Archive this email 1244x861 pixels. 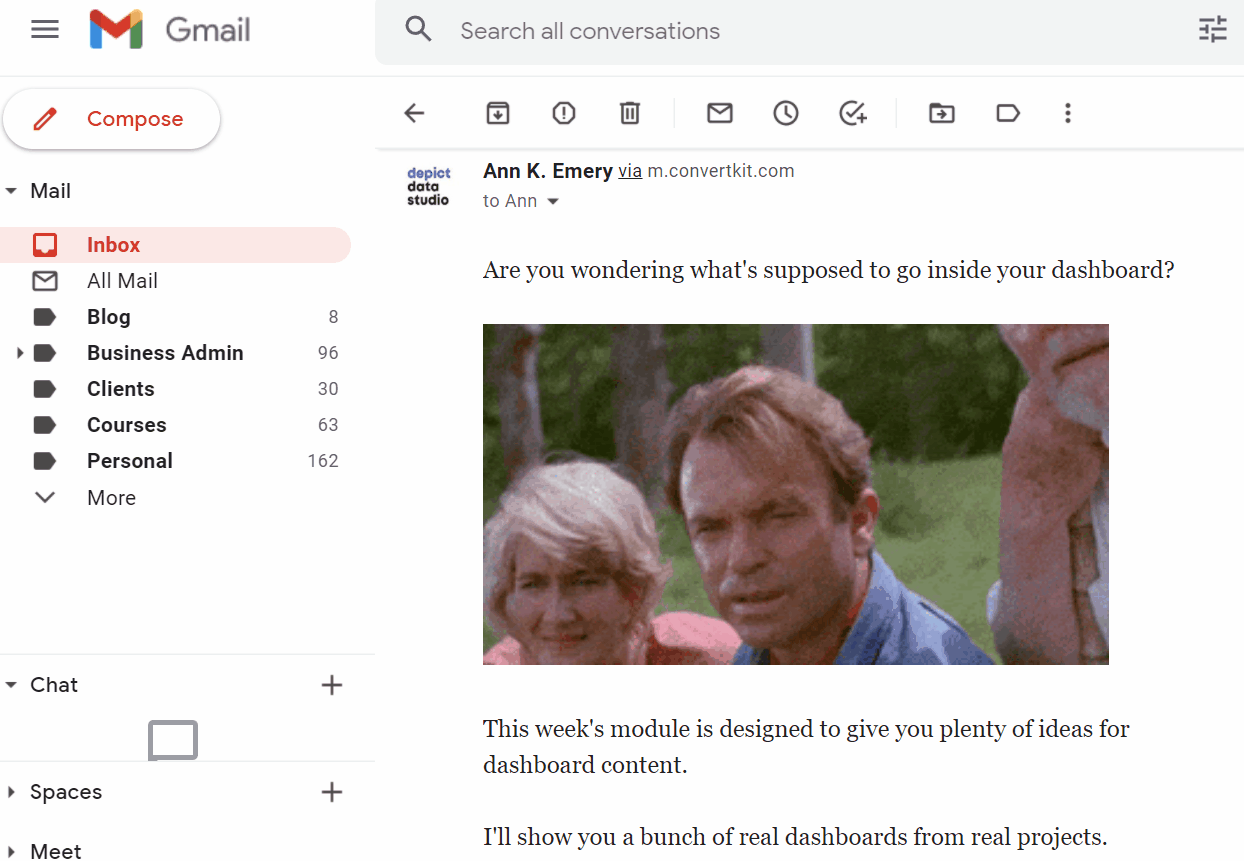(497, 113)
